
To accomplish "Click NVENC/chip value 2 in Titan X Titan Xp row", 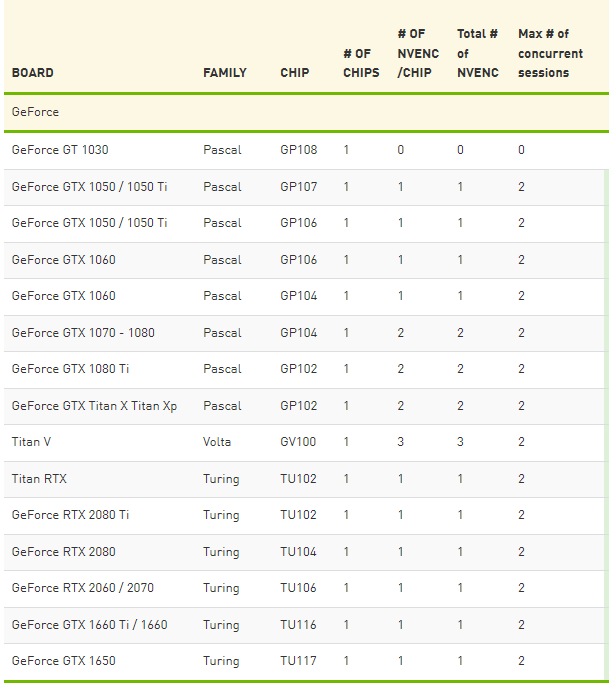I will click(401, 406).
